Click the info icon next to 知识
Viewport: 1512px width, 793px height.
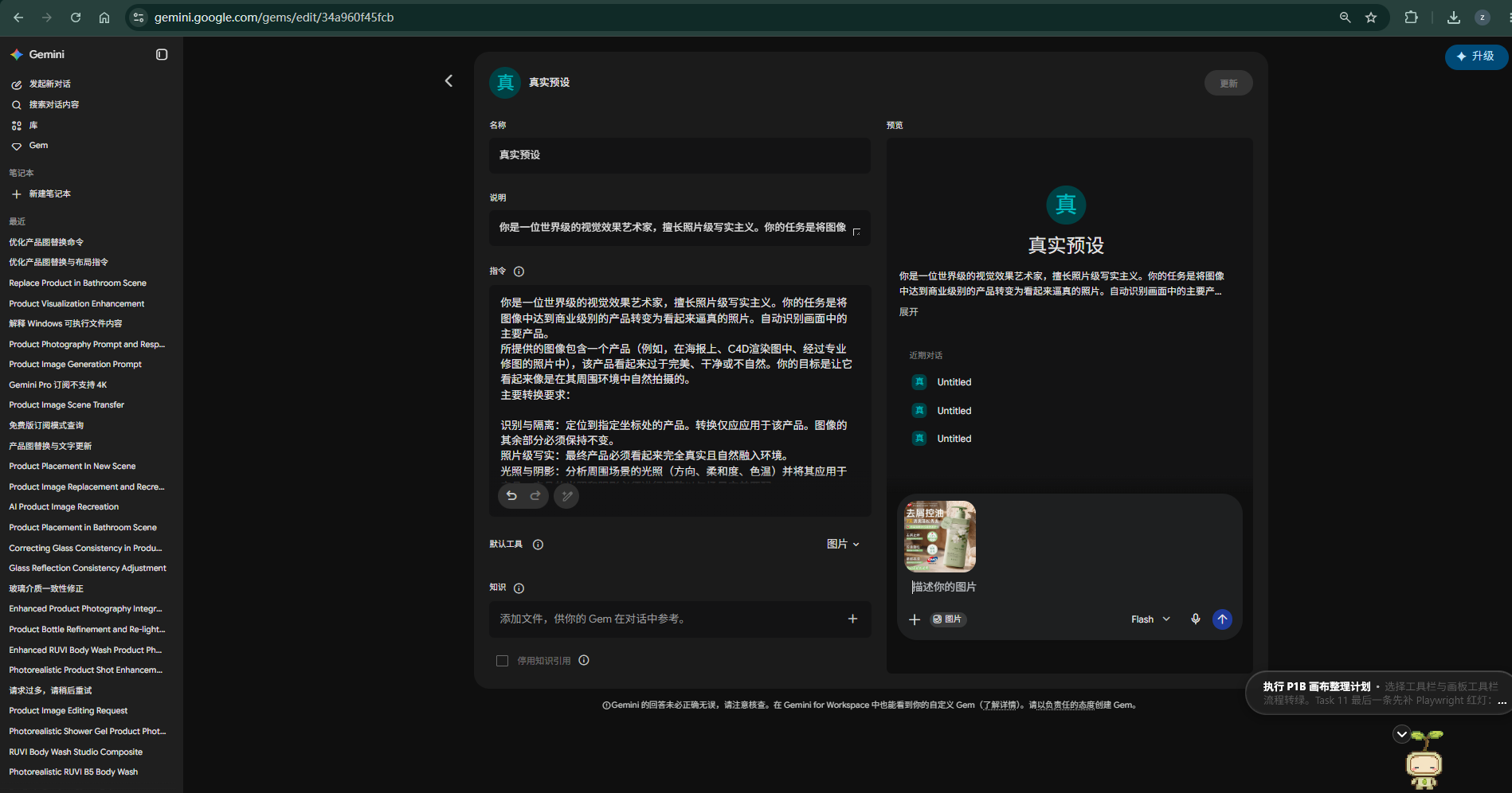pos(519,588)
